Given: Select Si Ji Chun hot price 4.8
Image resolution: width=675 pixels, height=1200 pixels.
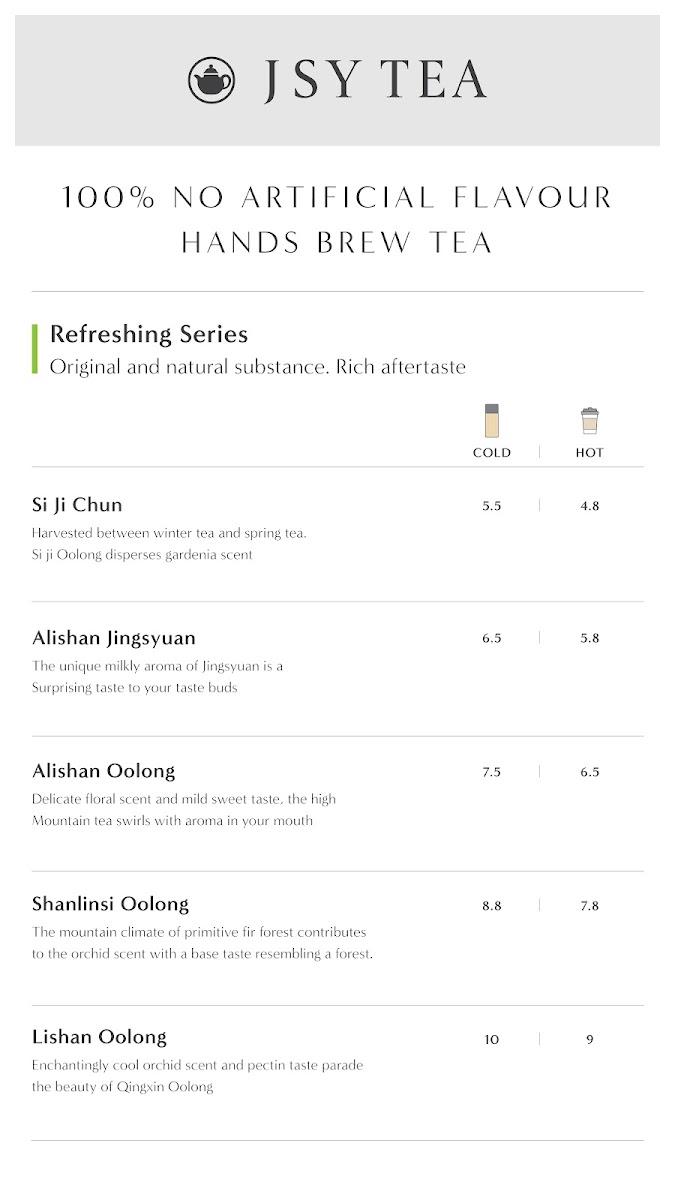Looking at the screenshot, I should coord(590,506).
